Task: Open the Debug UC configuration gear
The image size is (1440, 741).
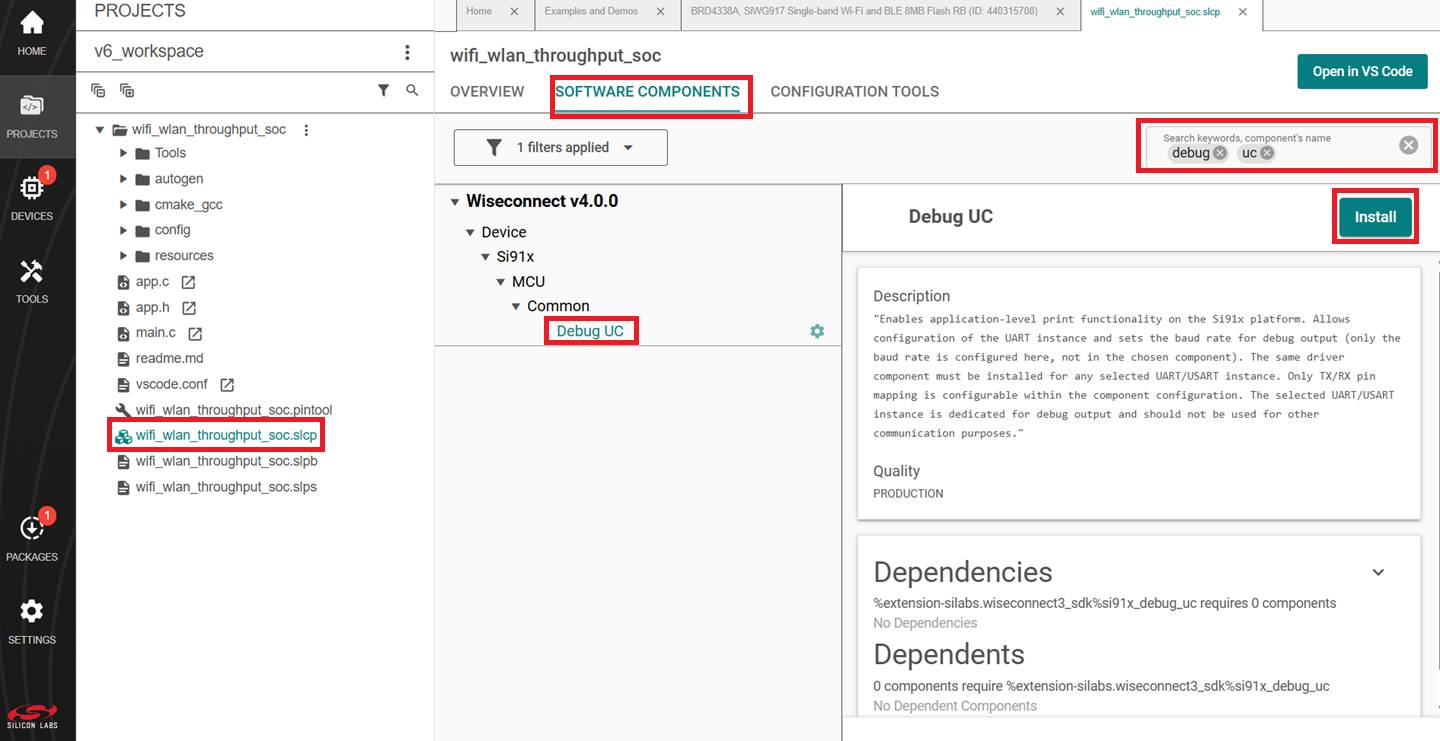Action: coord(817,331)
